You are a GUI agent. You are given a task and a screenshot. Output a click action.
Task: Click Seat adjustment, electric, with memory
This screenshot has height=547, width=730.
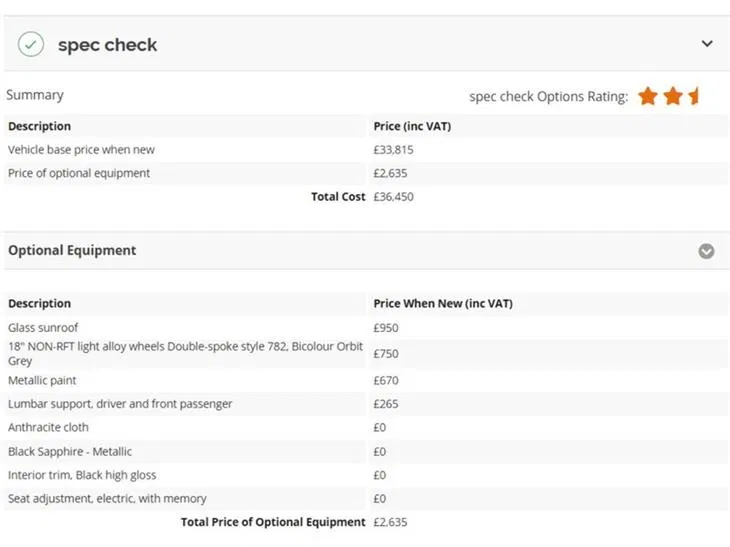tap(107, 499)
